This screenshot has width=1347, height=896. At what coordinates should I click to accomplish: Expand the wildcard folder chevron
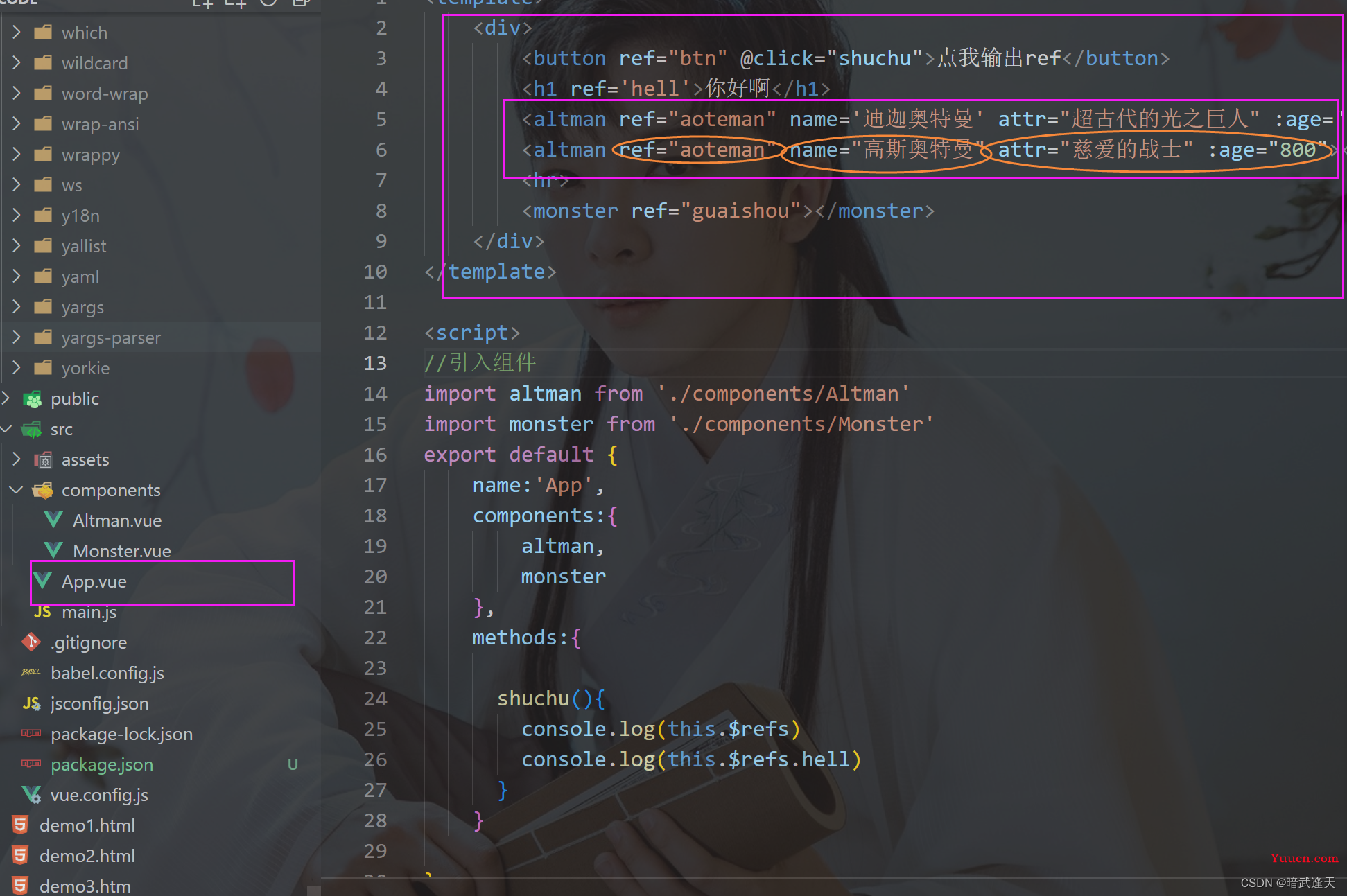[17, 63]
